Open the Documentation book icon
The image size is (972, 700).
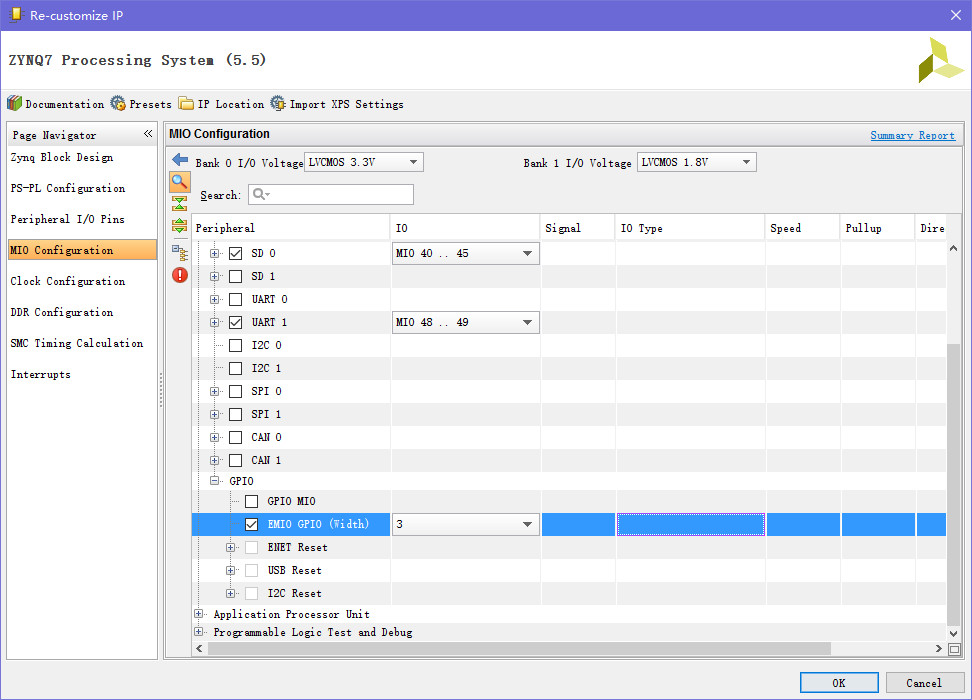[x=14, y=103]
